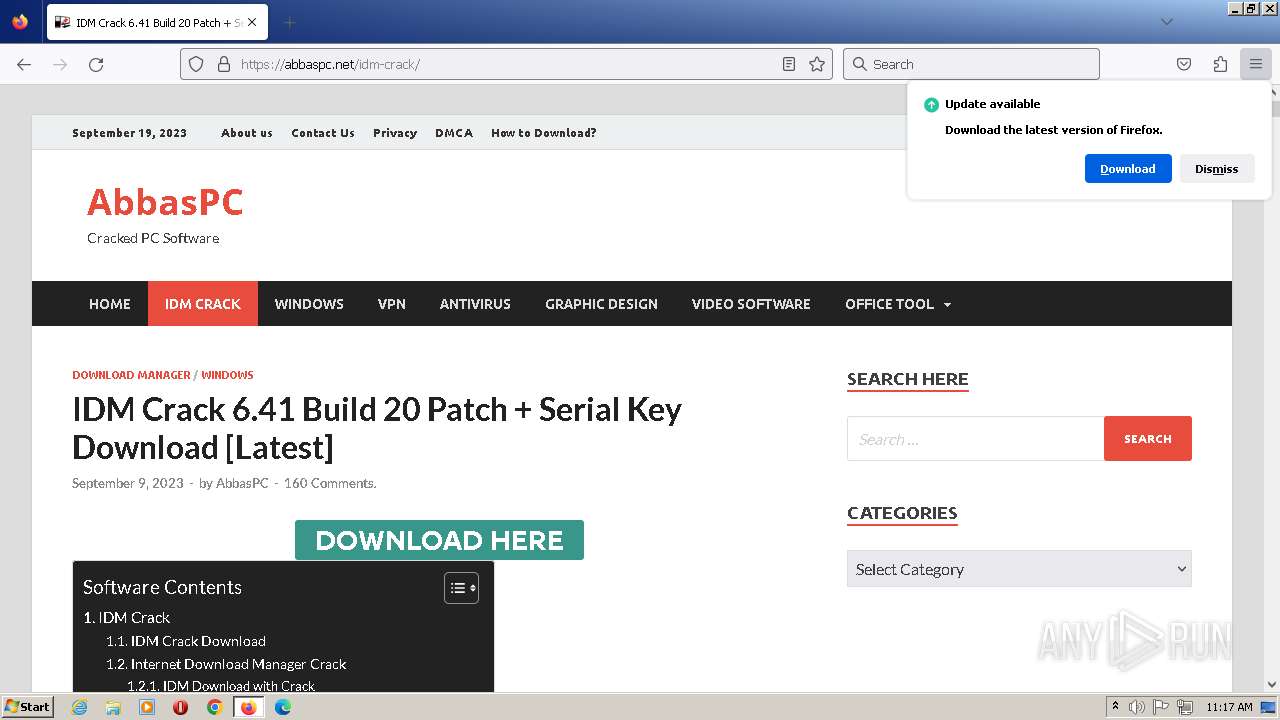
Task: Jump to Internet Download Manager Crack section
Action: (x=227, y=664)
